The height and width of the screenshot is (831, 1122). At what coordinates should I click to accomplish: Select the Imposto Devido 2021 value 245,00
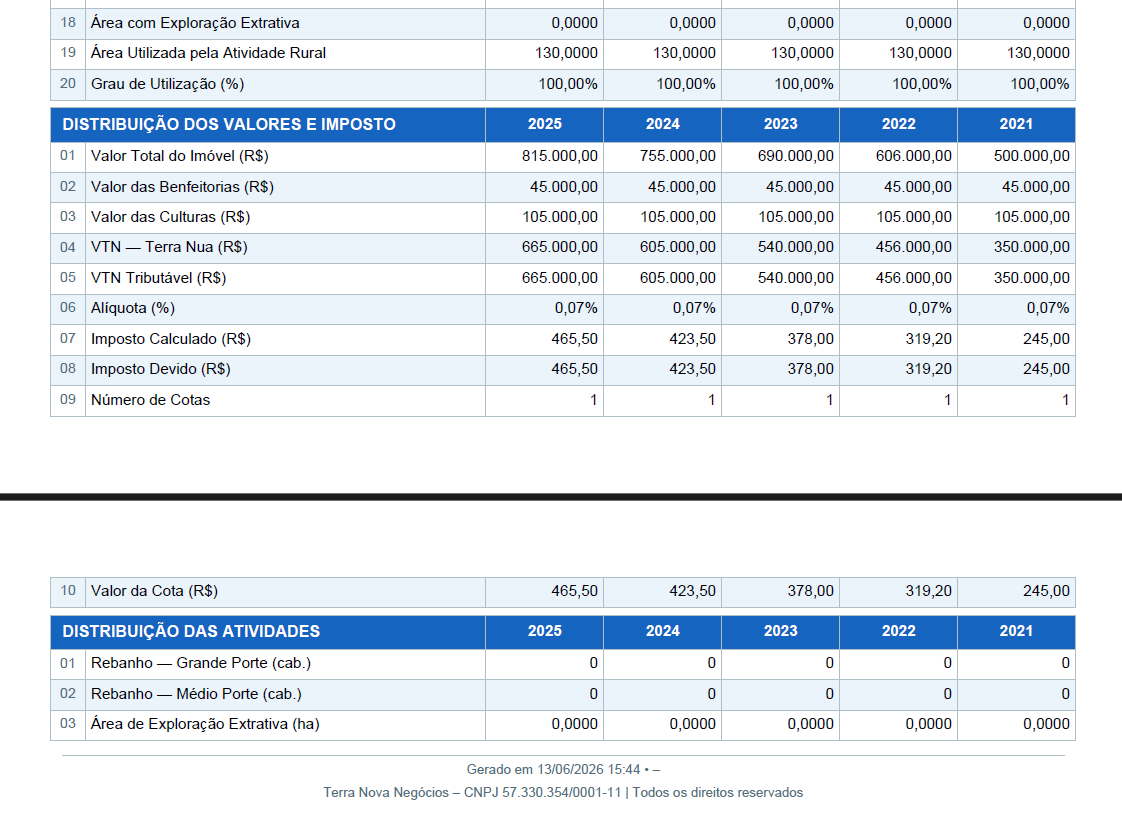(1046, 369)
